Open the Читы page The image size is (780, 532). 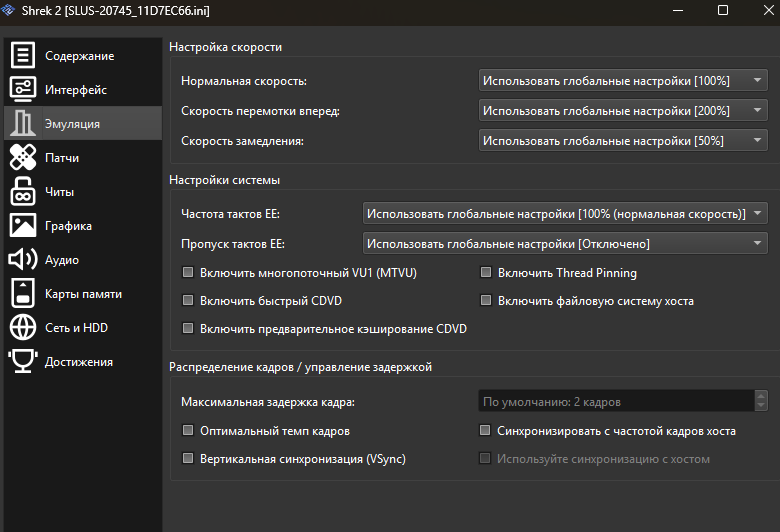(x=60, y=192)
